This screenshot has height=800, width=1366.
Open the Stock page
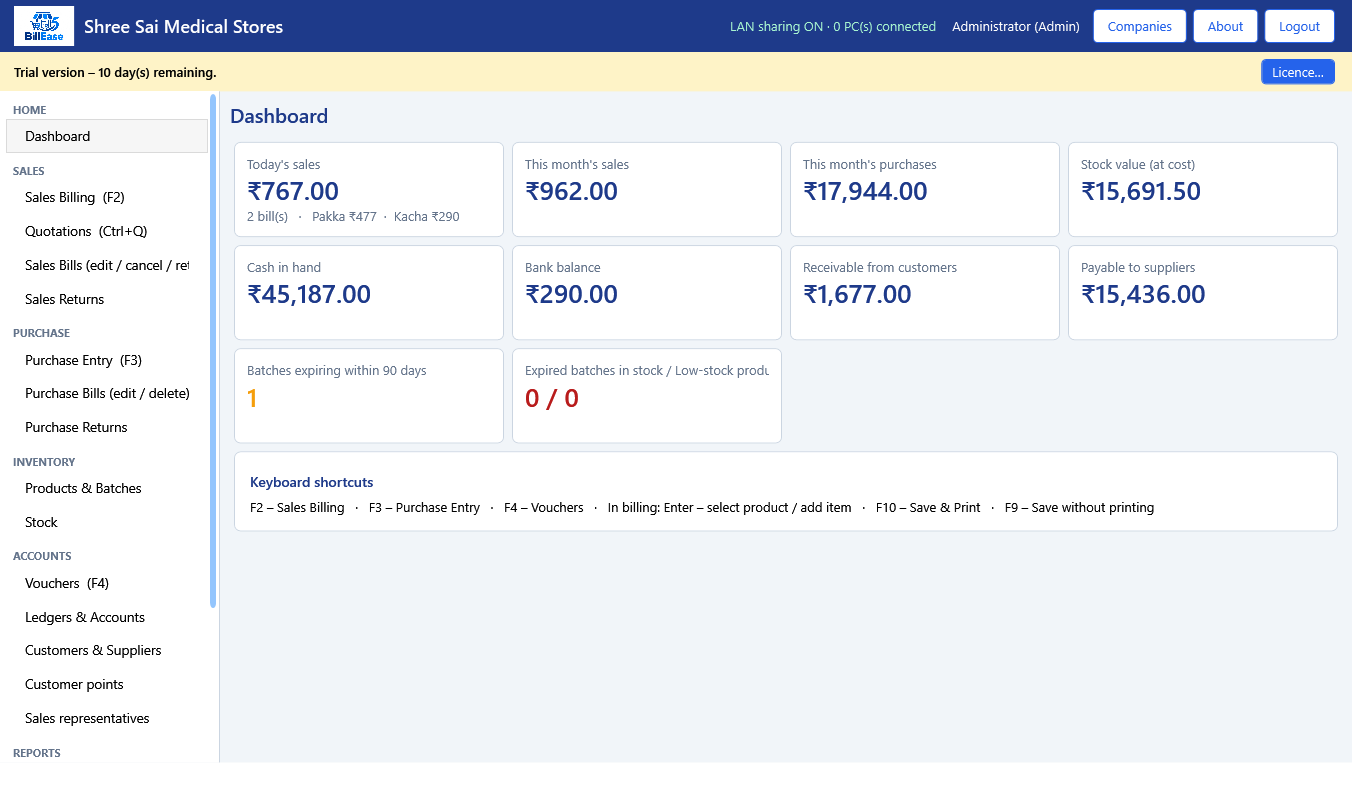click(107, 522)
